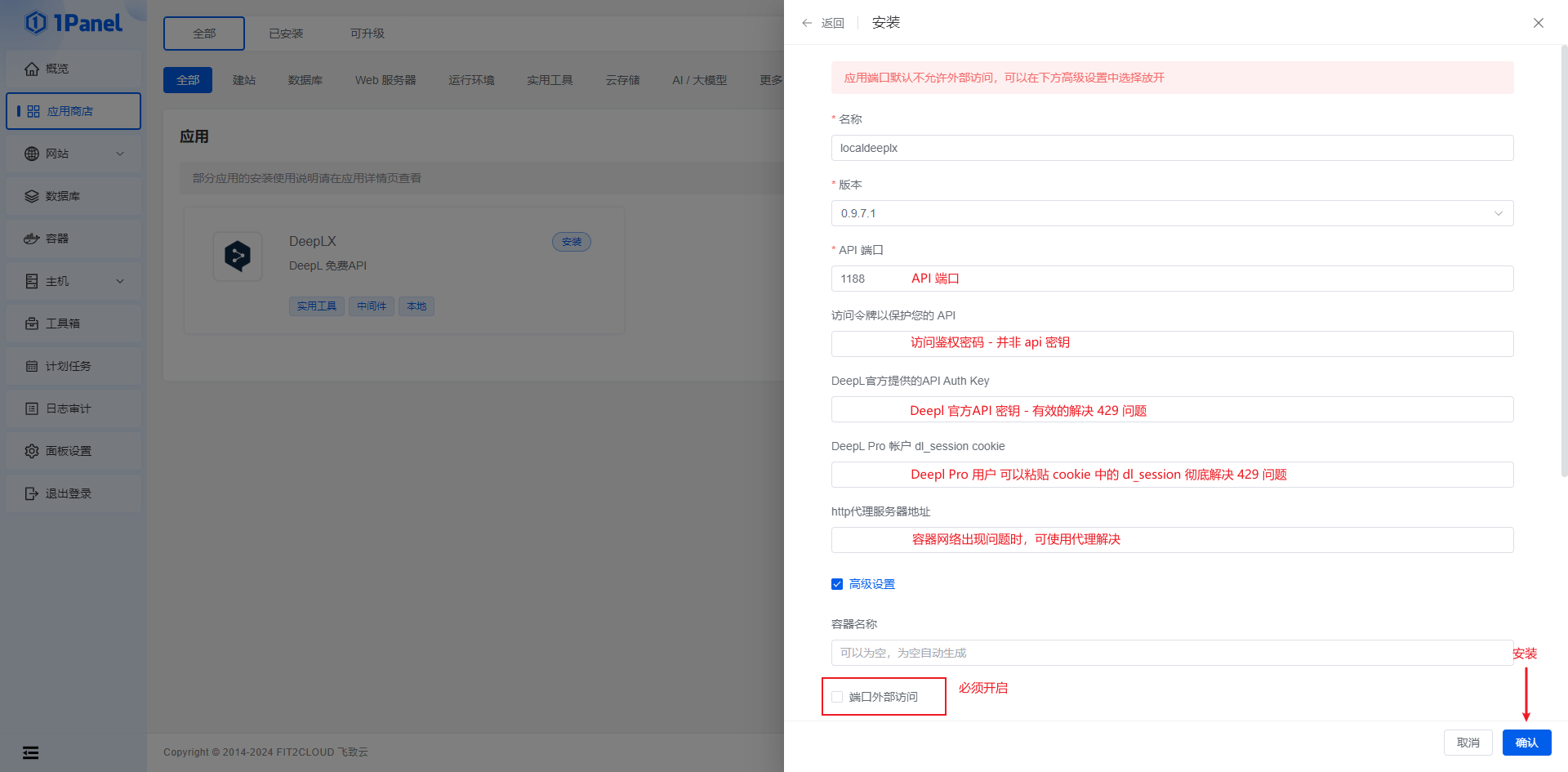Viewport: 1568px width, 772px height.
Task: Click the globe icon for 网站
Action: pyautogui.click(x=32, y=154)
